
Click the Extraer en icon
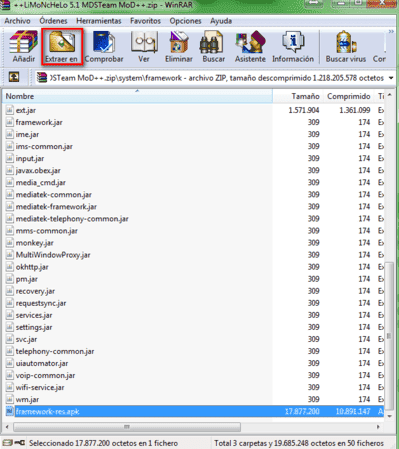coord(62,47)
